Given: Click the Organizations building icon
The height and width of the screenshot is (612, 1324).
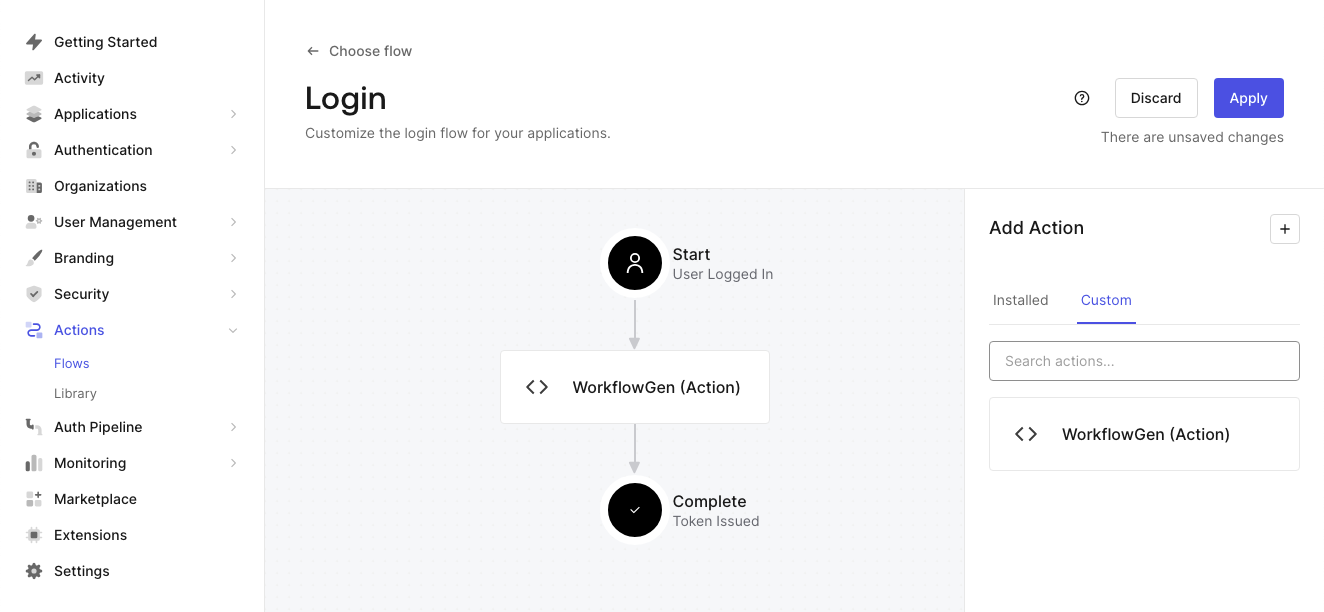Looking at the screenshot, I should point(34,186).
